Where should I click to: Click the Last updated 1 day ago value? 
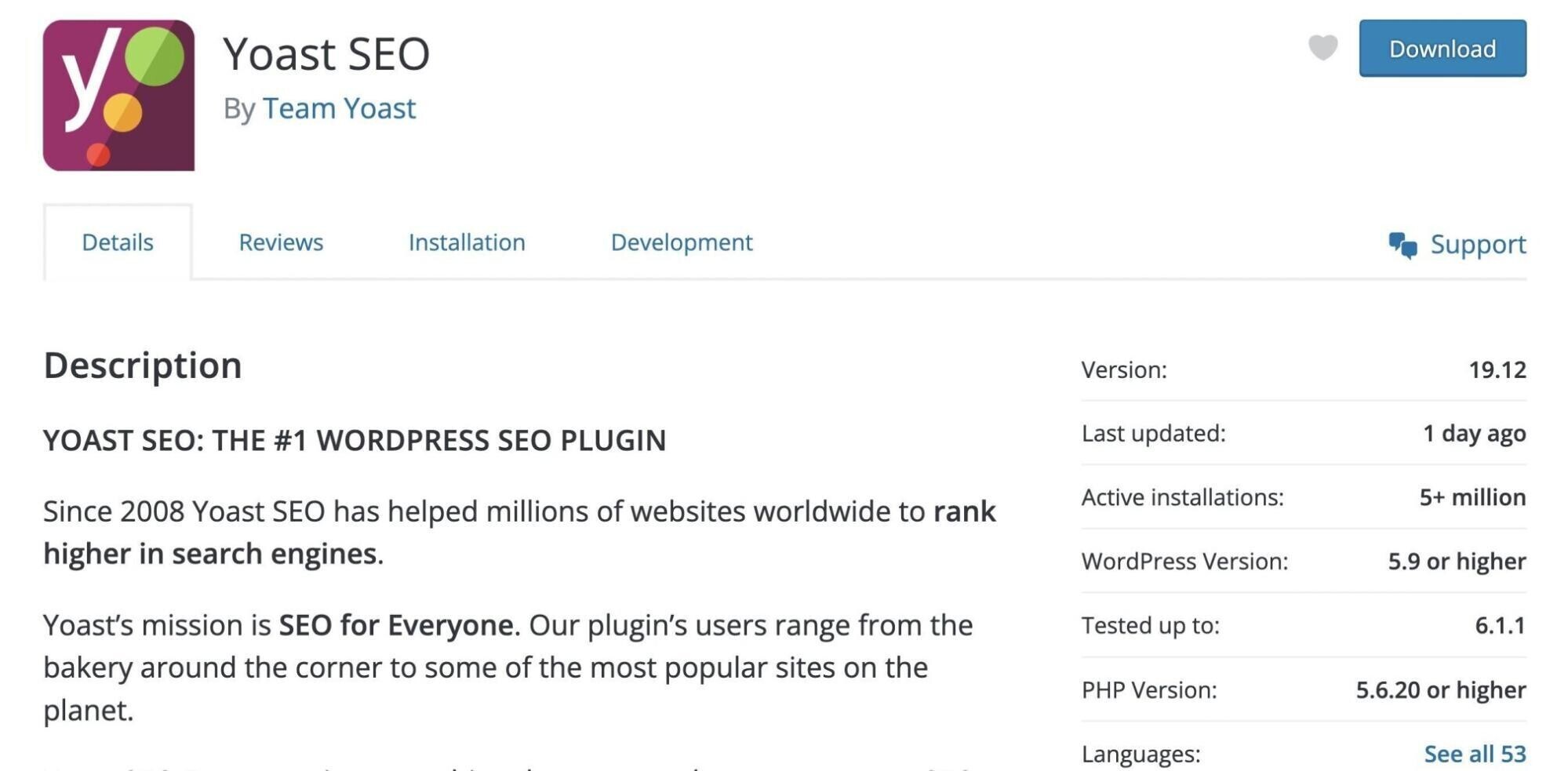coord(1475,433)
